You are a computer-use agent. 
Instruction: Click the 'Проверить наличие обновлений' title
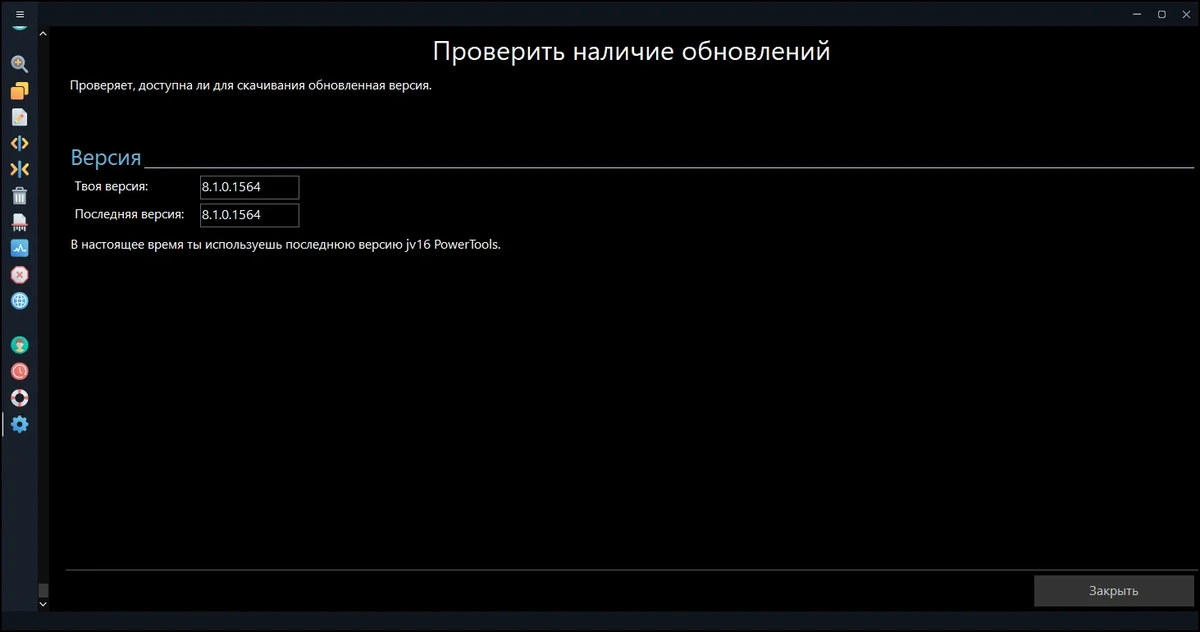[x=631, y=51]
